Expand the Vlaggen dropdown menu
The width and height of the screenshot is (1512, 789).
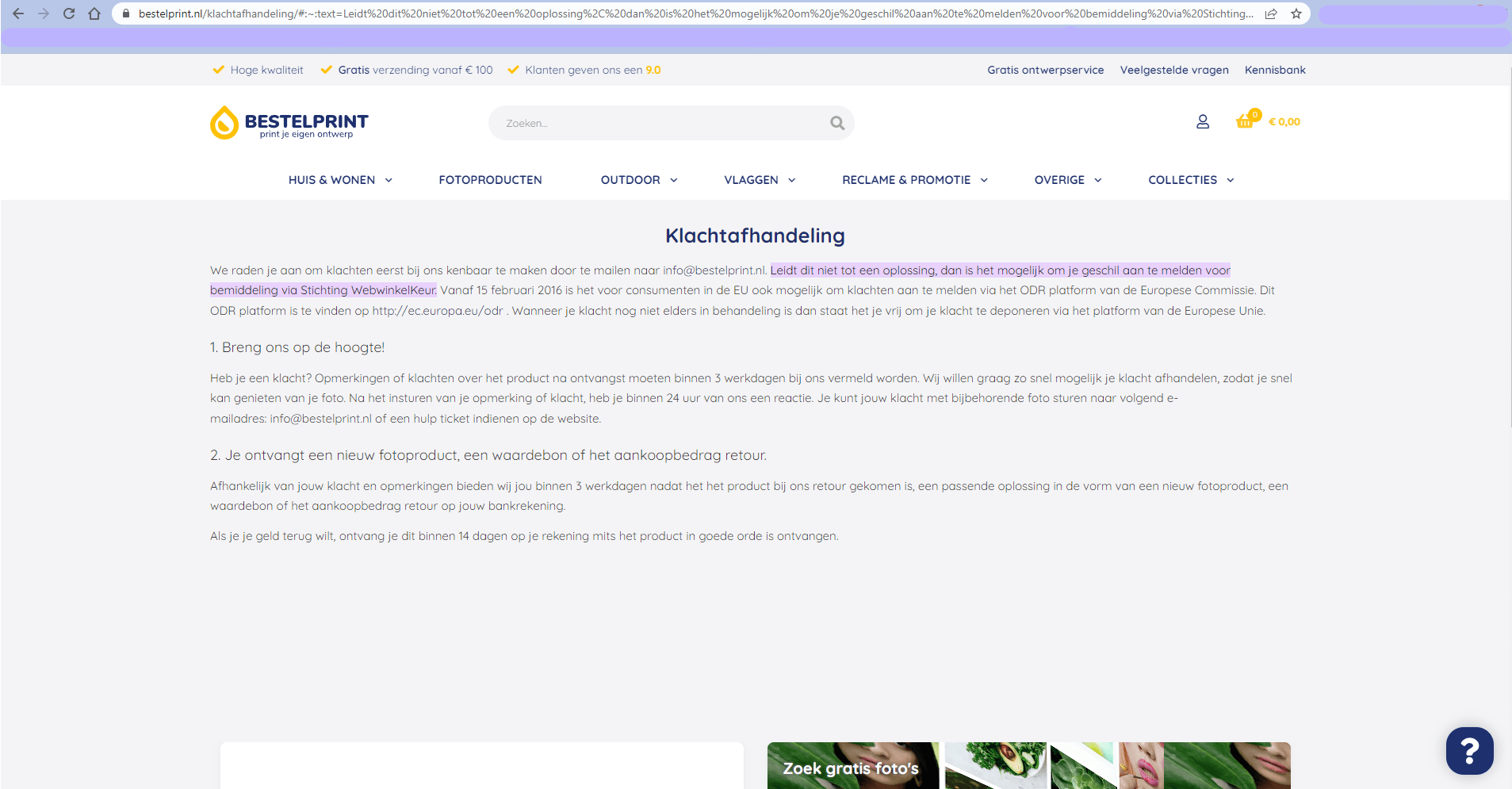pos(759,180)
